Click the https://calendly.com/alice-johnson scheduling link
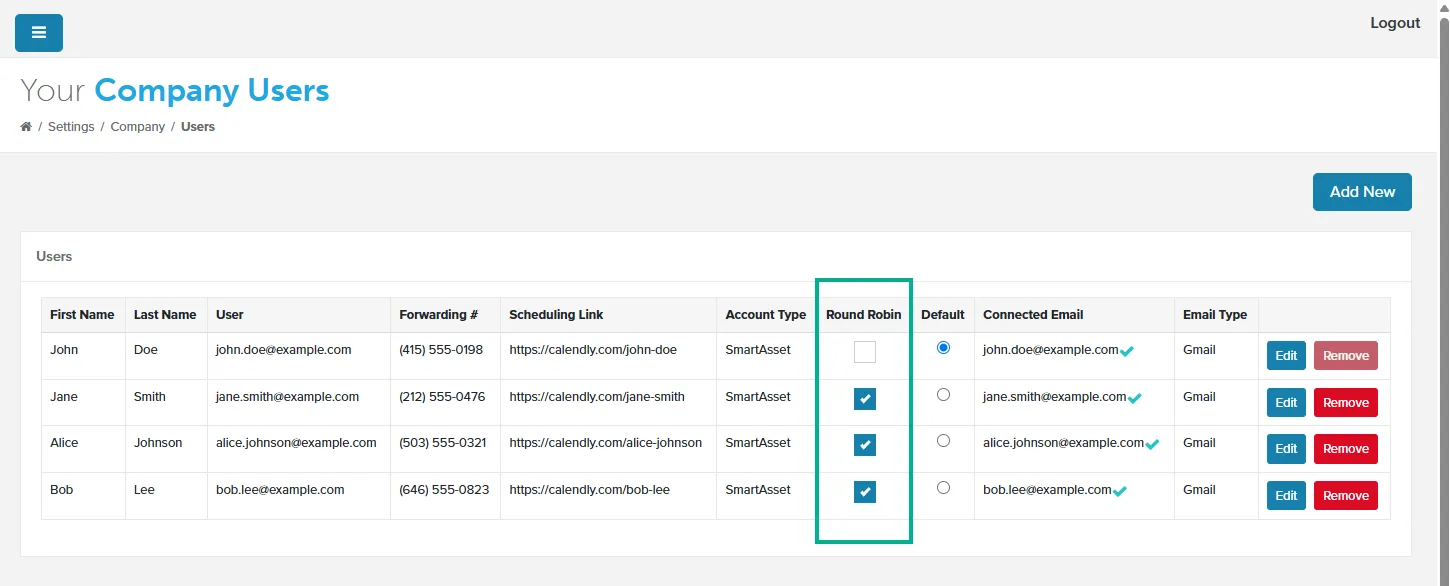 tap(606, 443)
